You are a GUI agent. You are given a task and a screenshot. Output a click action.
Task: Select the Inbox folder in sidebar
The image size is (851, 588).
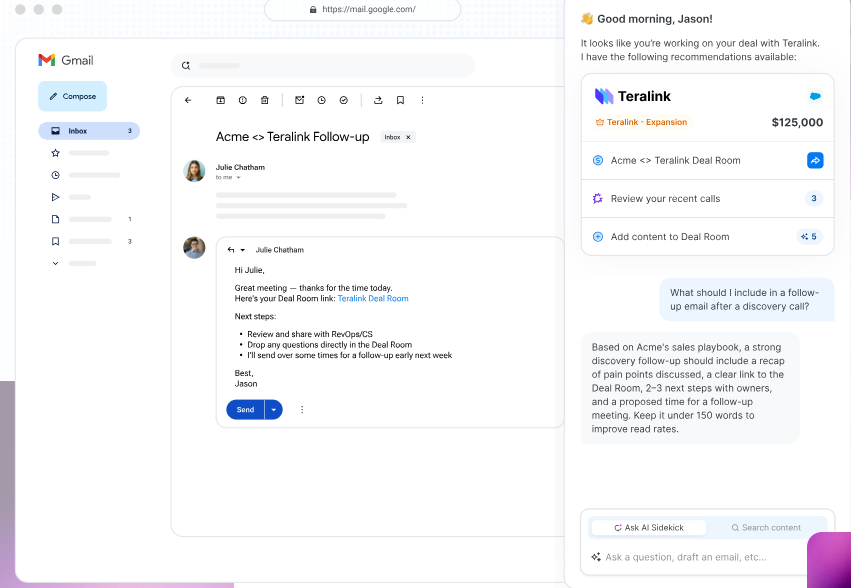click(89, 131)
